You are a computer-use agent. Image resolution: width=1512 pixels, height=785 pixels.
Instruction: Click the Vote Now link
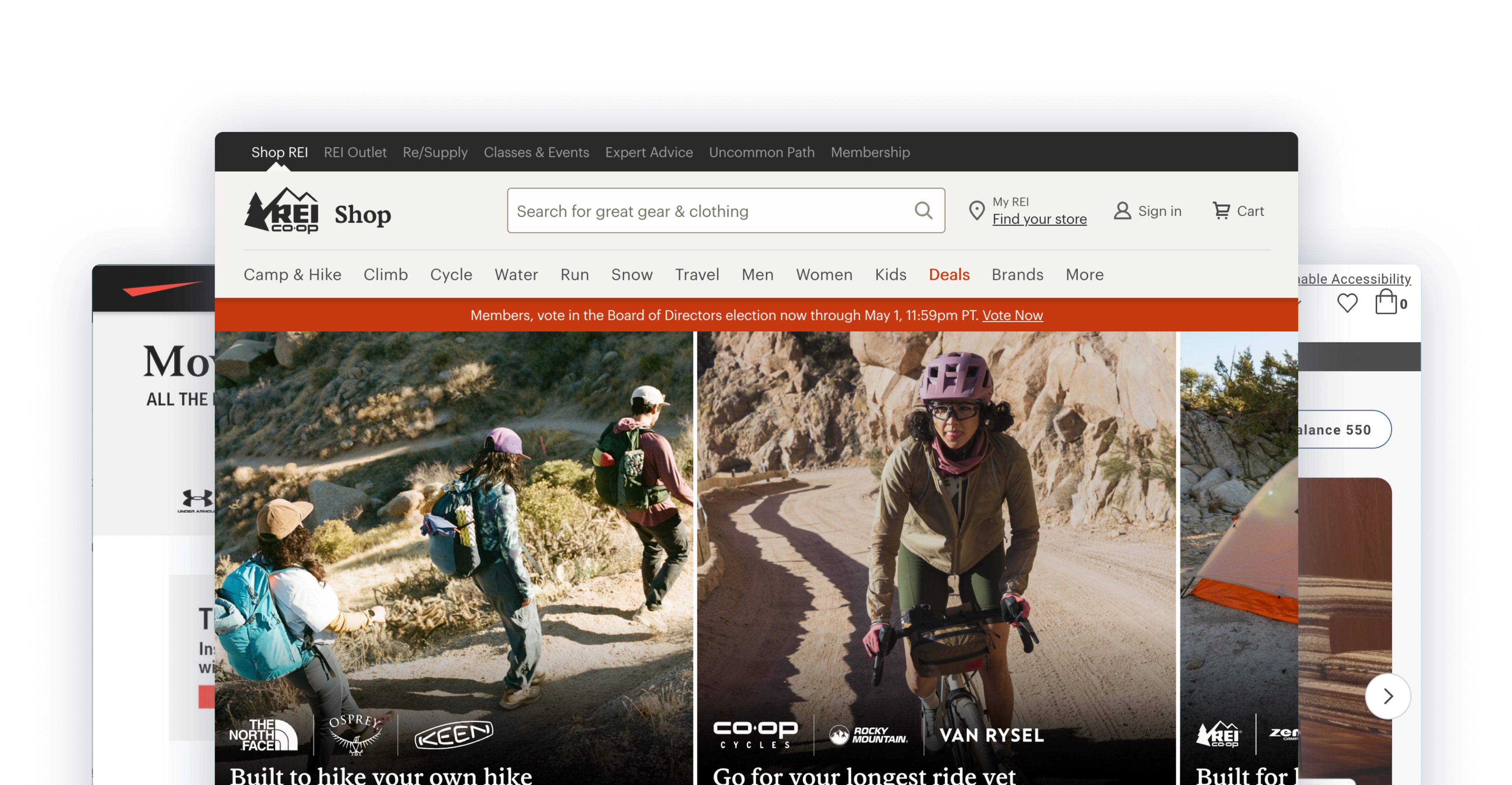tap(1012, 315)
